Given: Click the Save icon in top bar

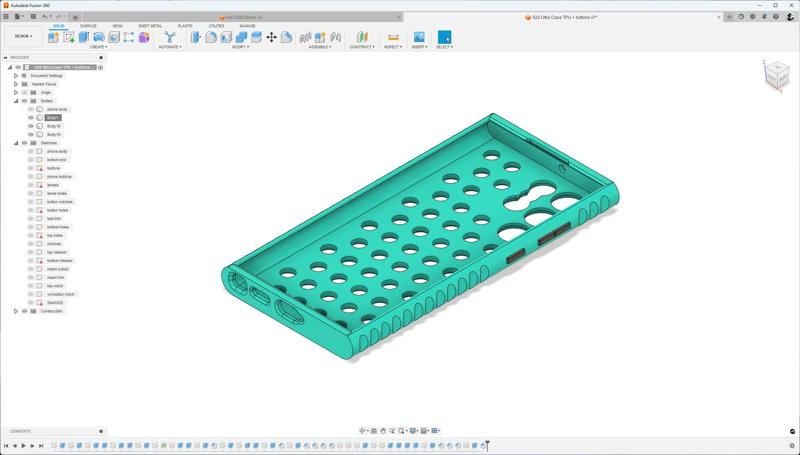Looking at the screenshot, I should pyautogui.click(x=33, y=17).
